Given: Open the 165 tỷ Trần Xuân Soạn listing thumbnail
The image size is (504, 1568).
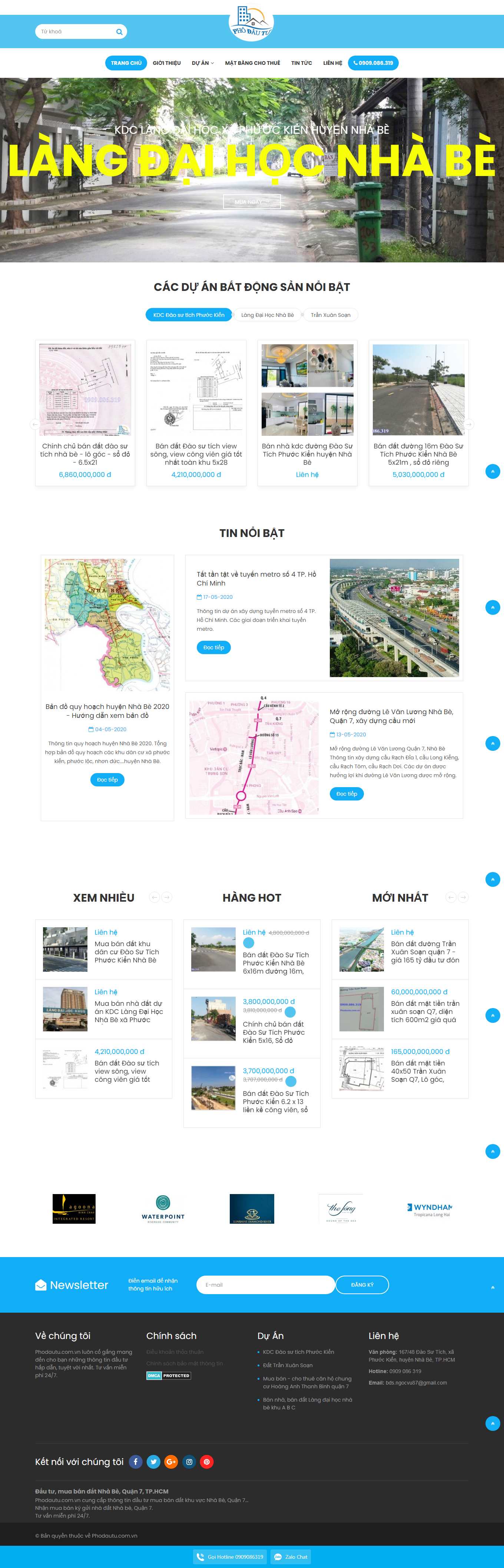Looking at the screenshot, I should [362, 949].
